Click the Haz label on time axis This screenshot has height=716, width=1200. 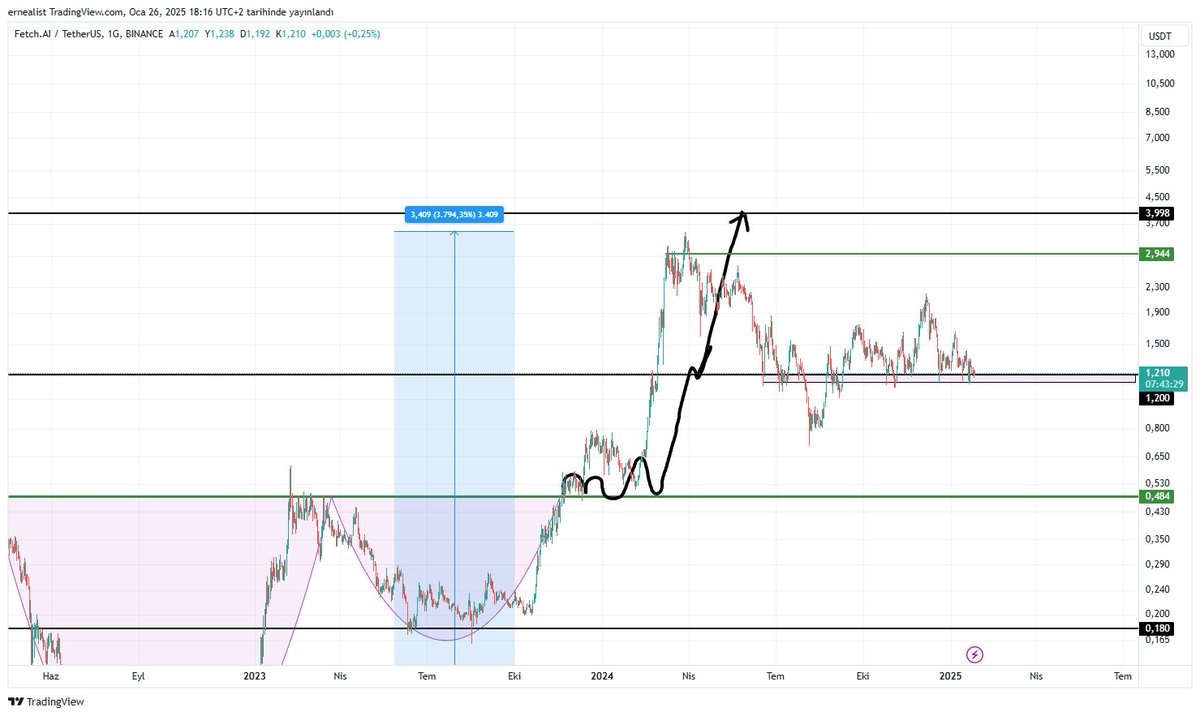[51, 677]
